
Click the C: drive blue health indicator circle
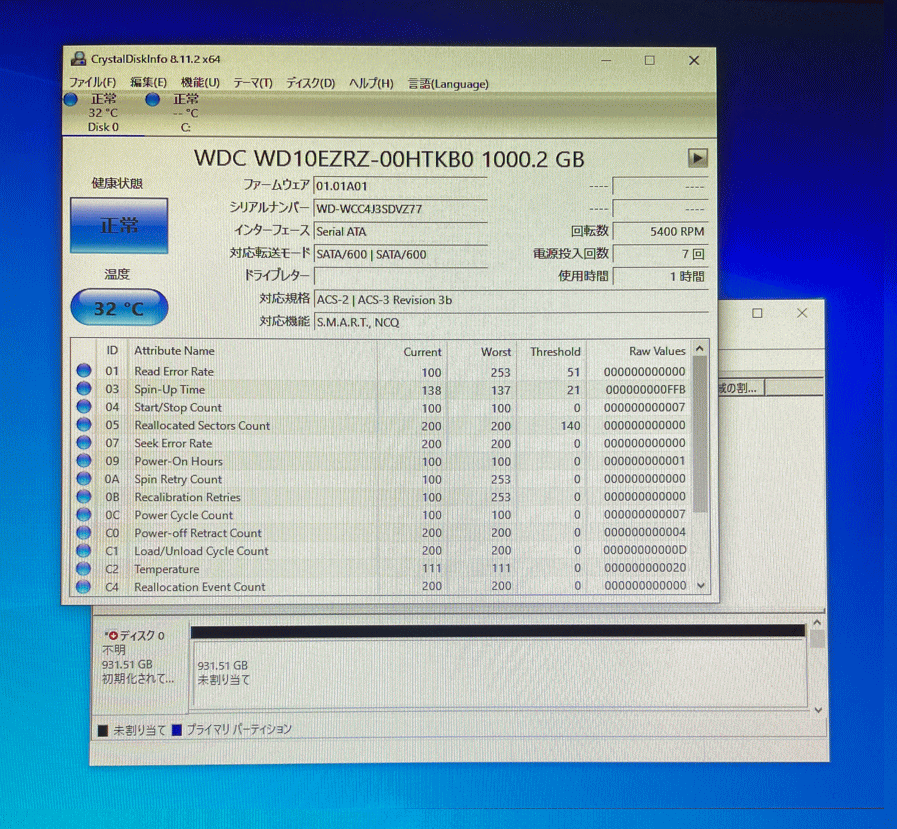pos(152,100)
